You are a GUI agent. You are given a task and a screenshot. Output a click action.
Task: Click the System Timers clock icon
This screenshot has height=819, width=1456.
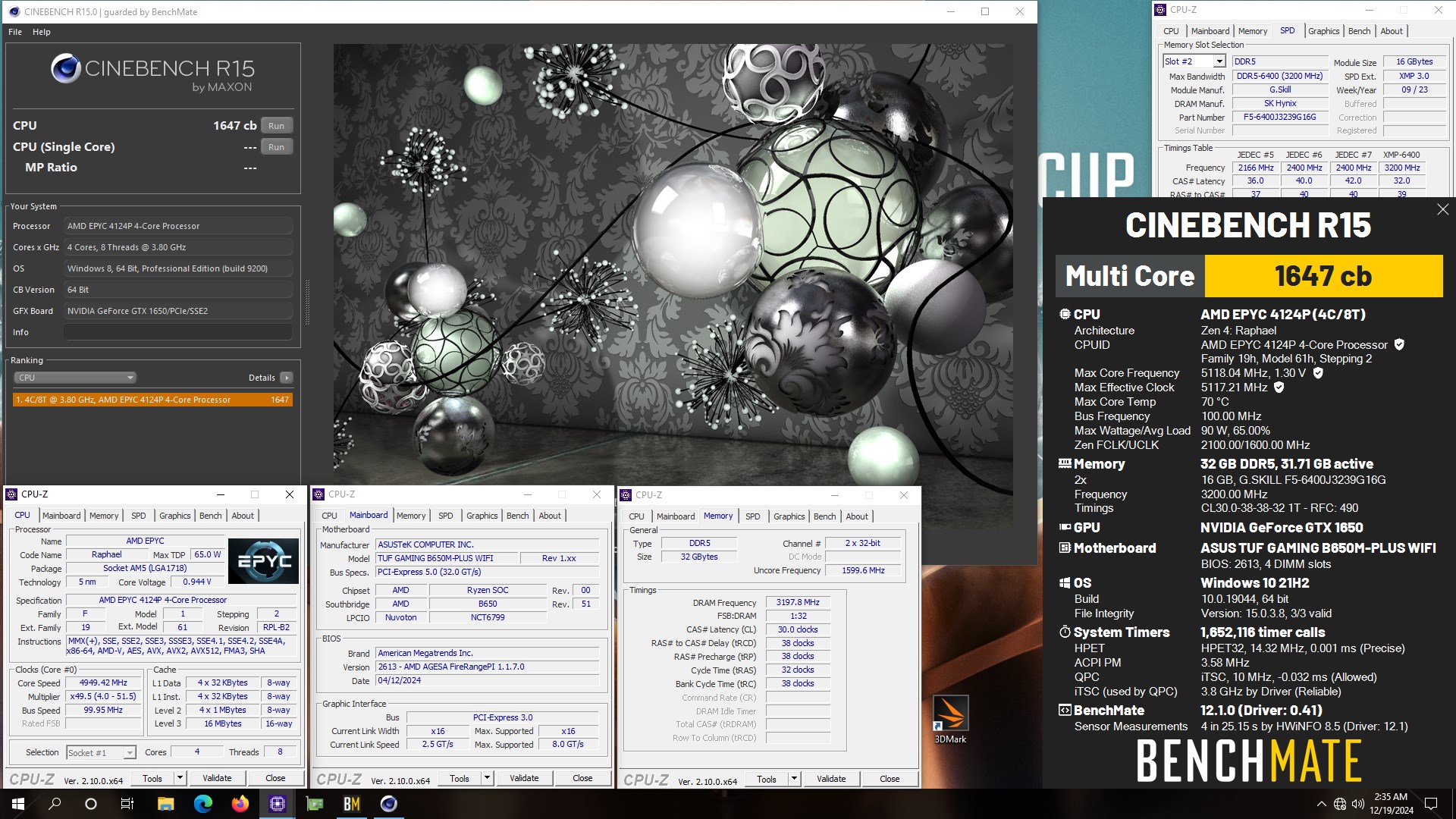point(1065,632)
